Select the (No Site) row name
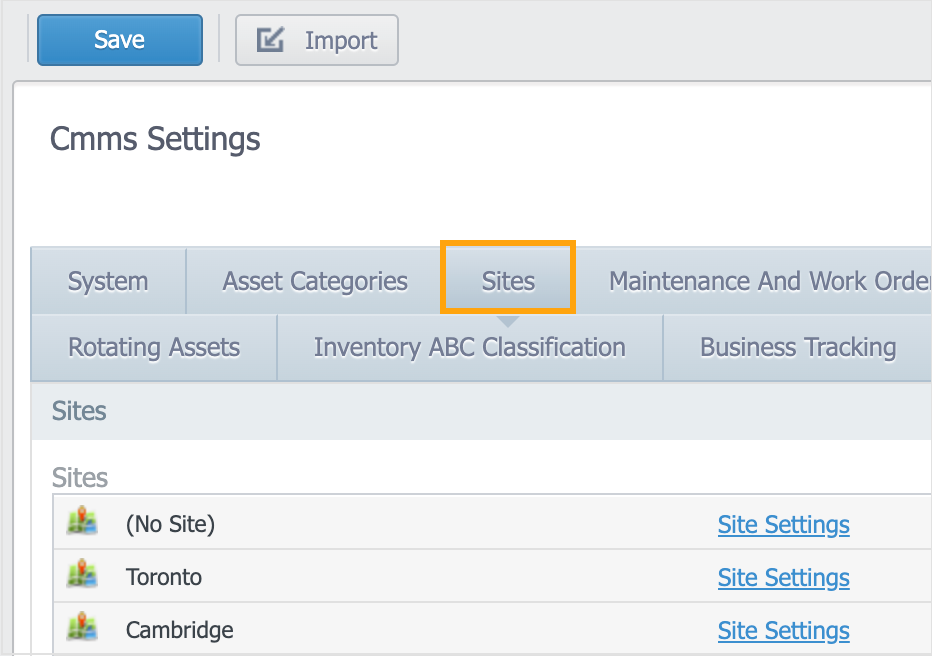The height and width of the screenshot is (656, 932). coord(170,523)
